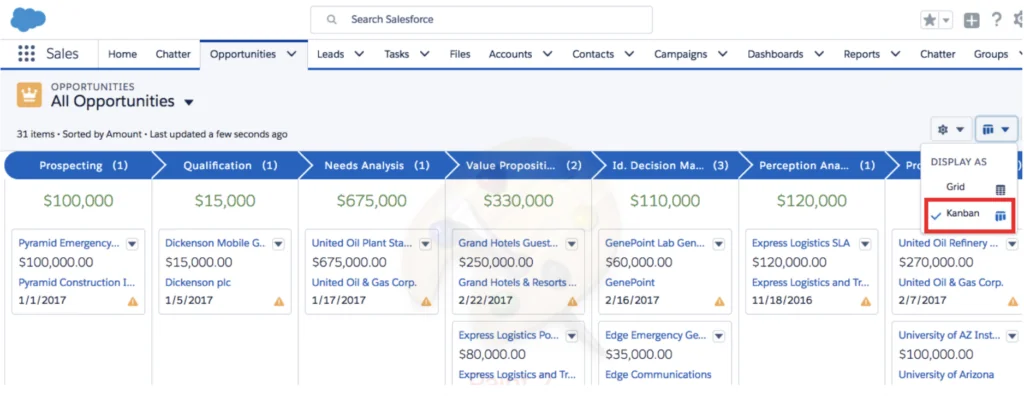The height and width of the screenshot is (403, 1024).
Task: Open United Oil Plant Sta... opportunity link
Action: (x=362, y=243)
